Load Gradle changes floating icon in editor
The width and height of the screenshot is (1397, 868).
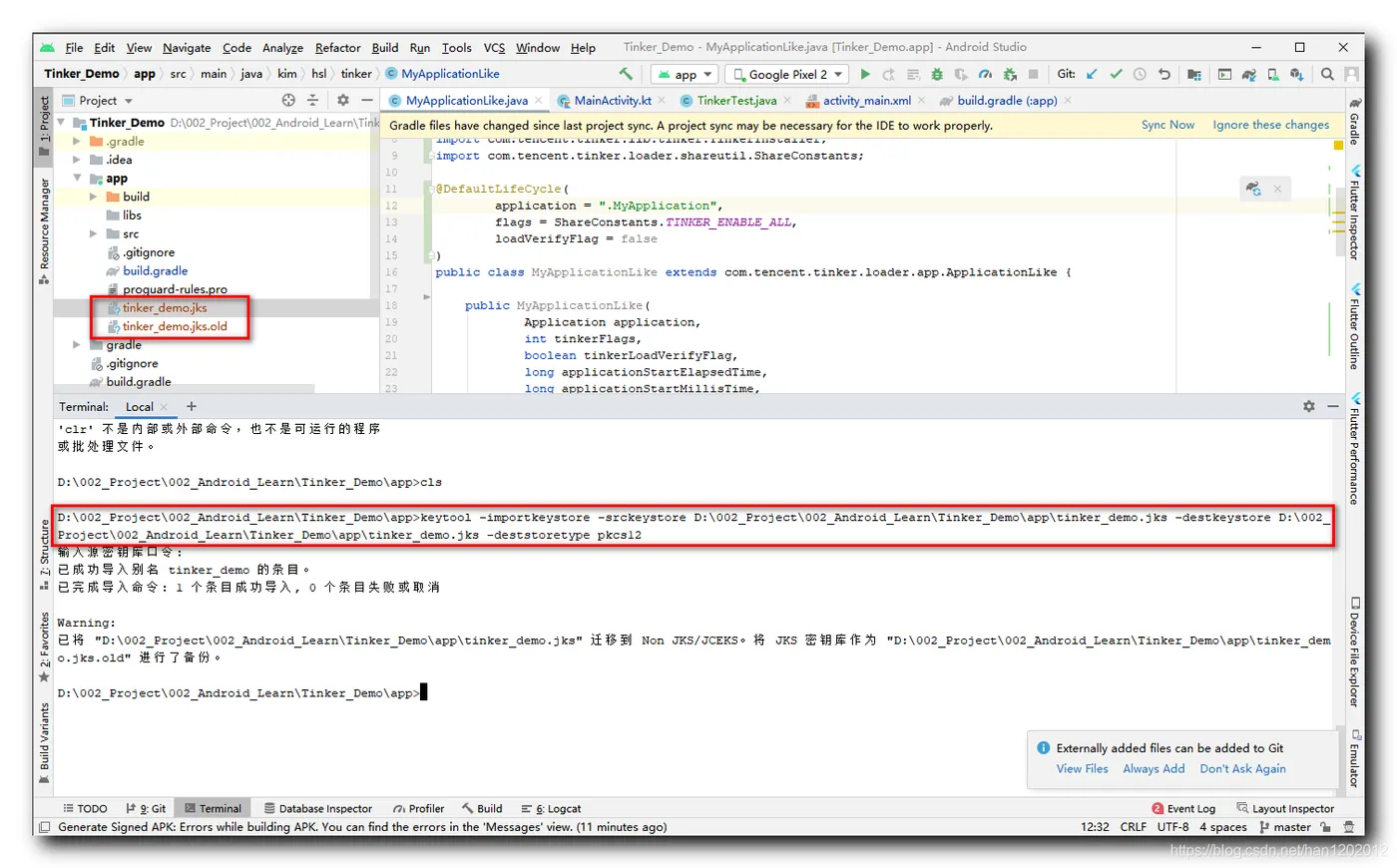(x=1253, y=188)
